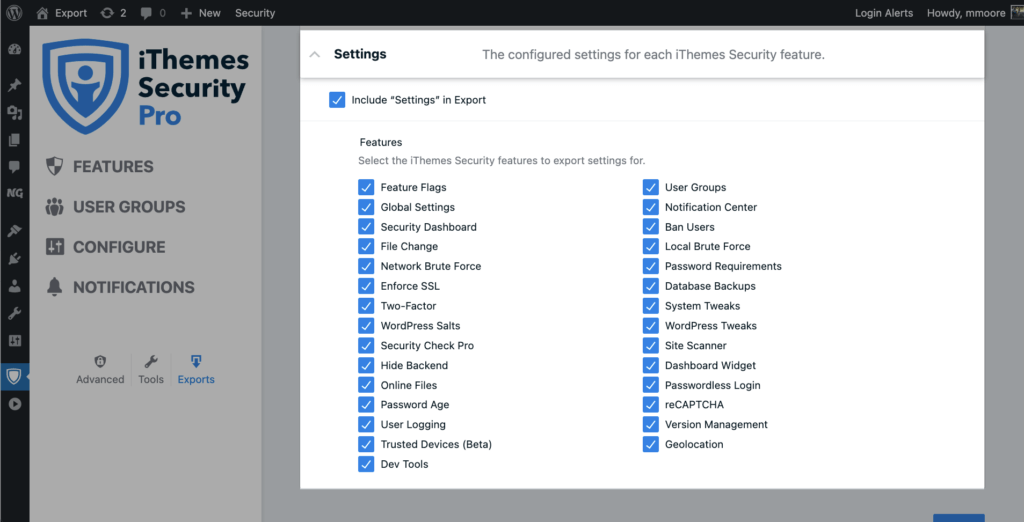Open the Users person icon
1024x522 pixels.
click(x=14, y=286)
